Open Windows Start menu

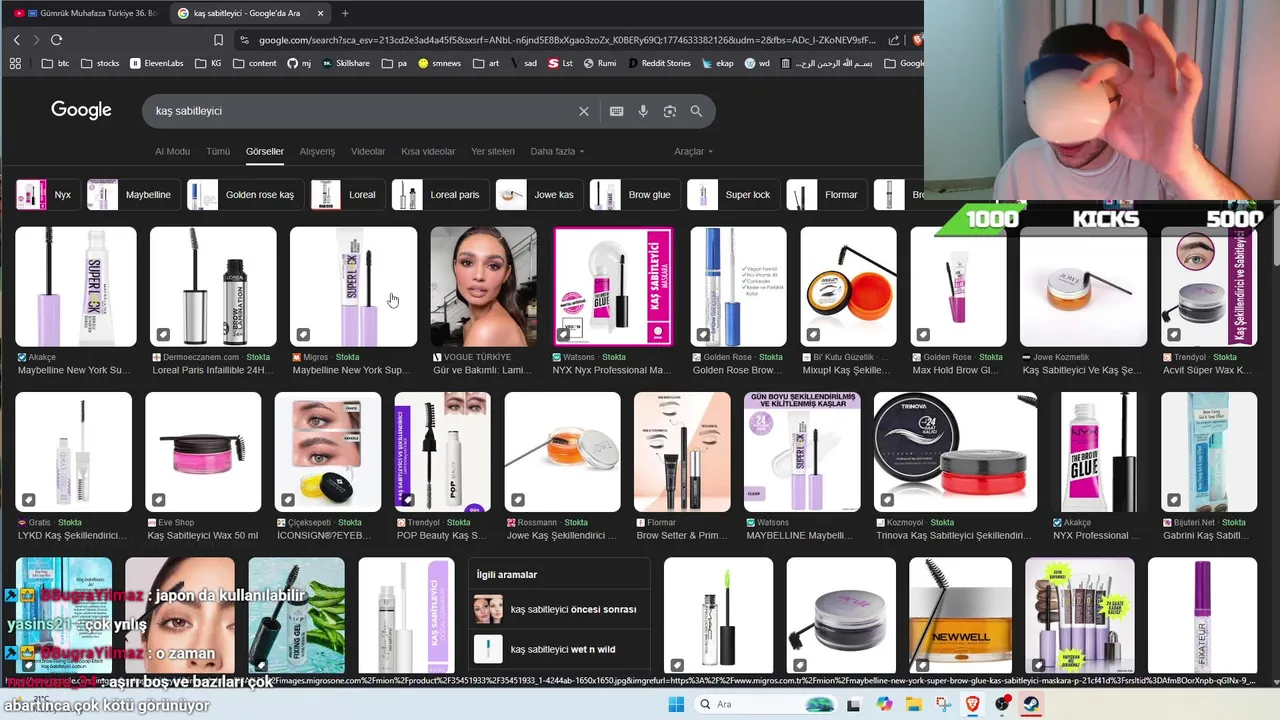click(676, 704)
